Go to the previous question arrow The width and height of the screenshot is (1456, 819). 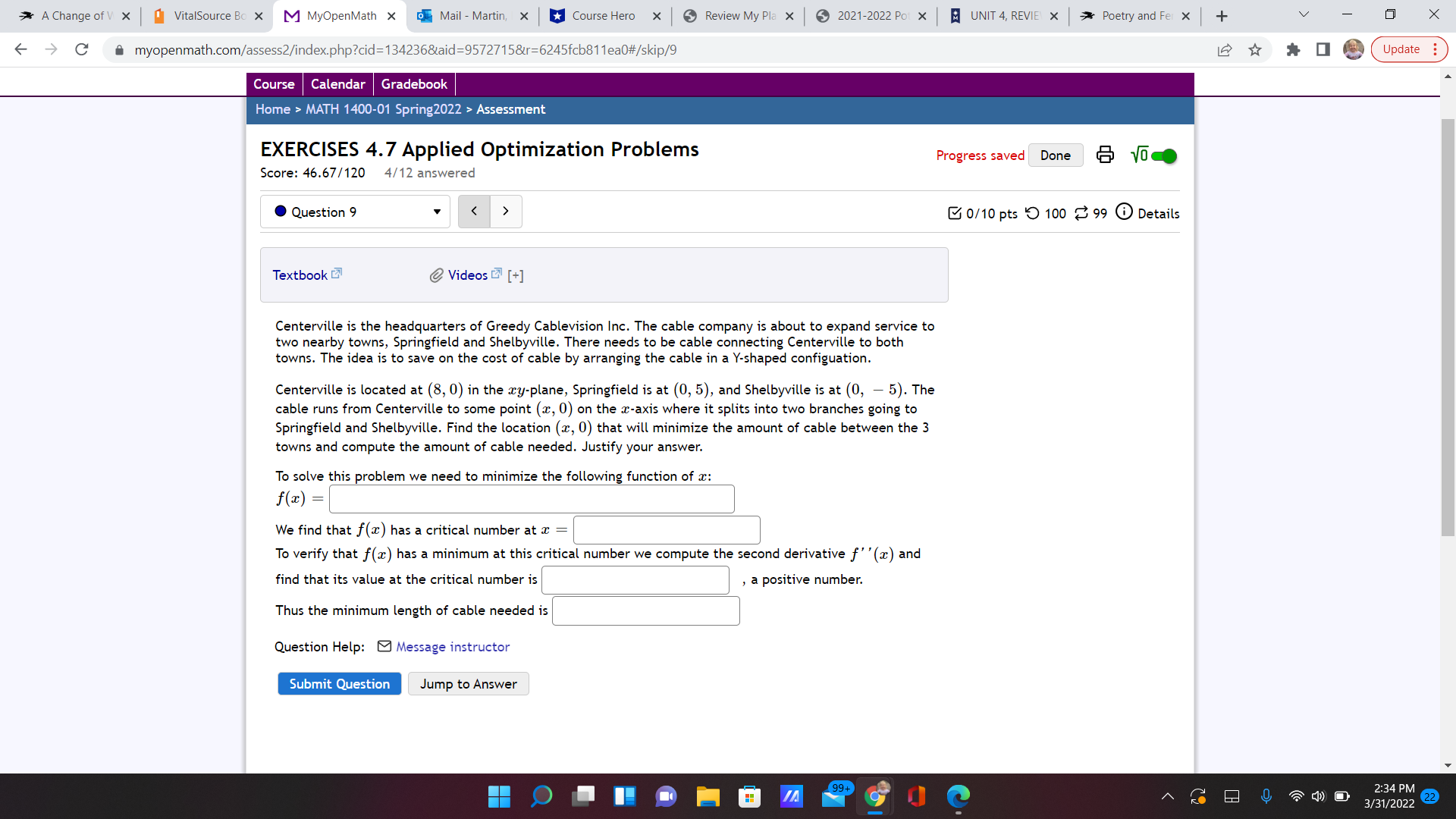[x=474, y=212]
